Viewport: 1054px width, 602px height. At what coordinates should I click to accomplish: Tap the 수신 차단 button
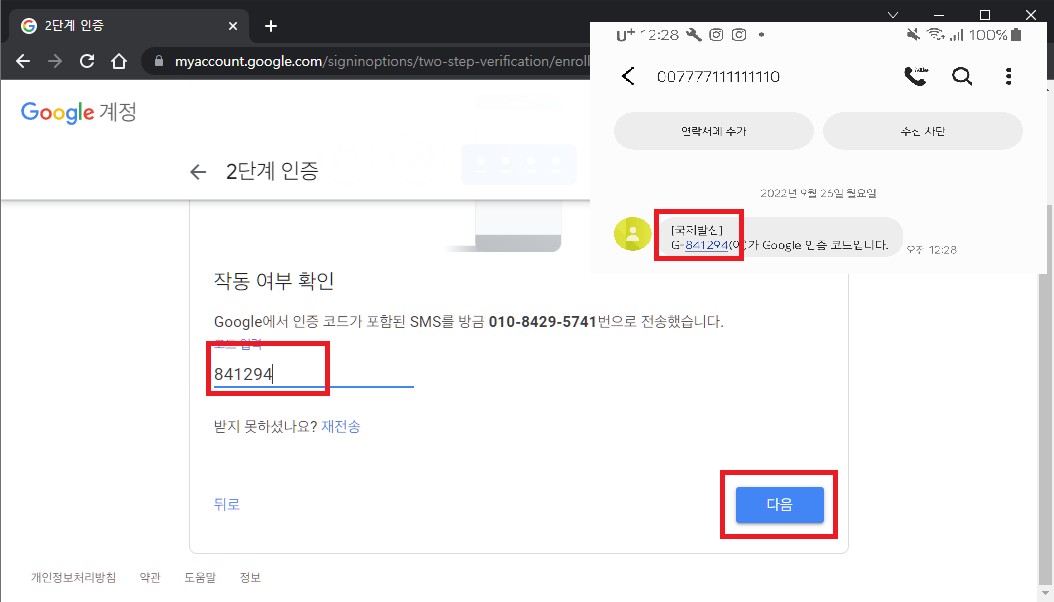[923, 131]
